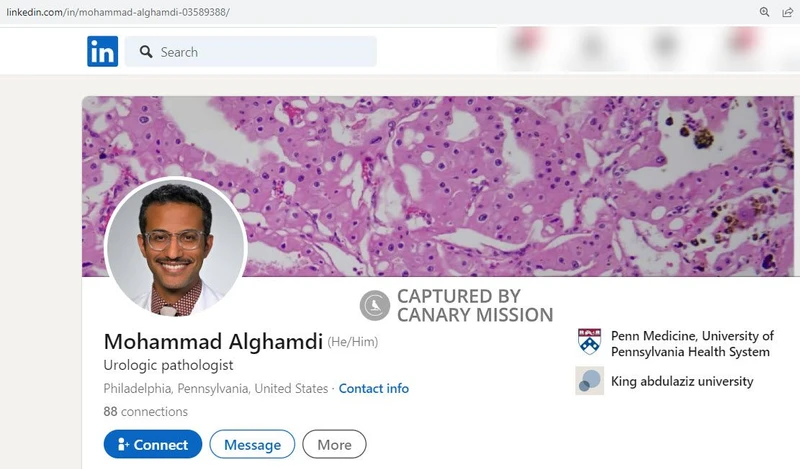Click the Urologic pathologist headline
This screenshot has height=469, width=800.
pos(168,365)
